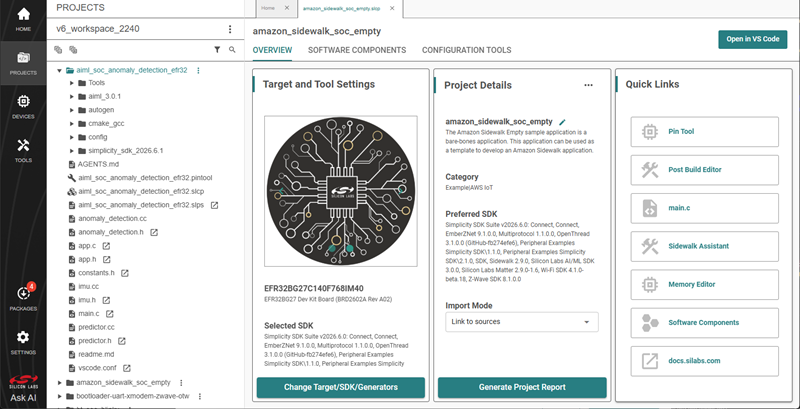Switch to Configuration Tools tab
Image resolution: width=800 pixels, height=409 pixels.
click(466, 50)
